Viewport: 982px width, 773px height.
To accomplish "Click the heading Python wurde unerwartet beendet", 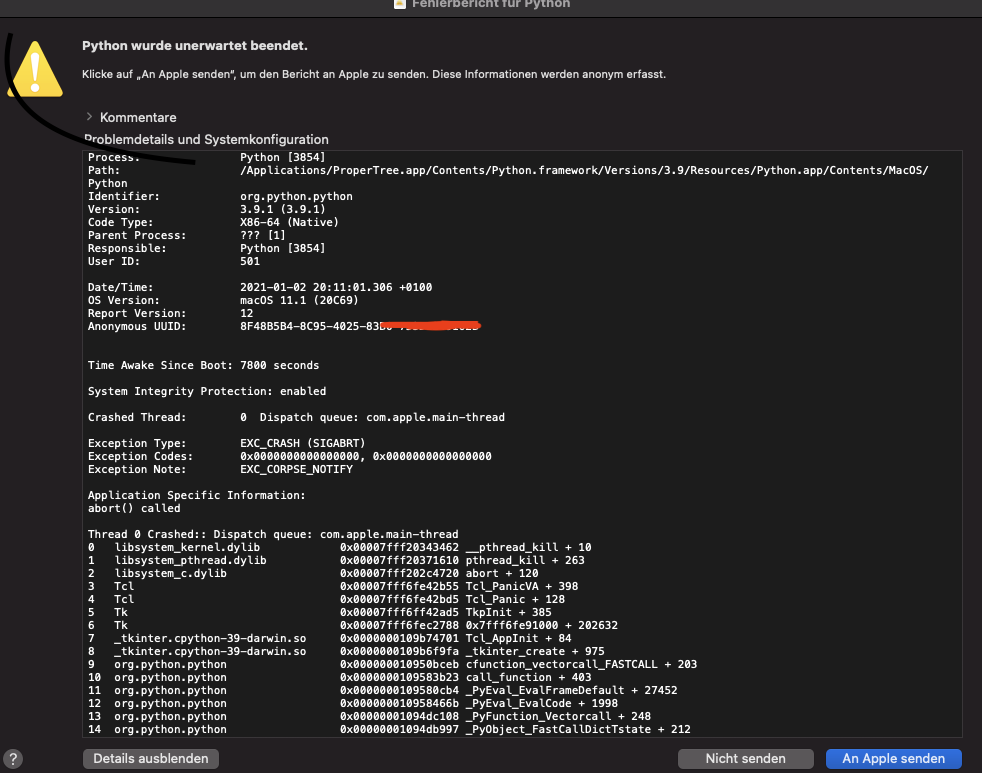I will pos(194,46).
